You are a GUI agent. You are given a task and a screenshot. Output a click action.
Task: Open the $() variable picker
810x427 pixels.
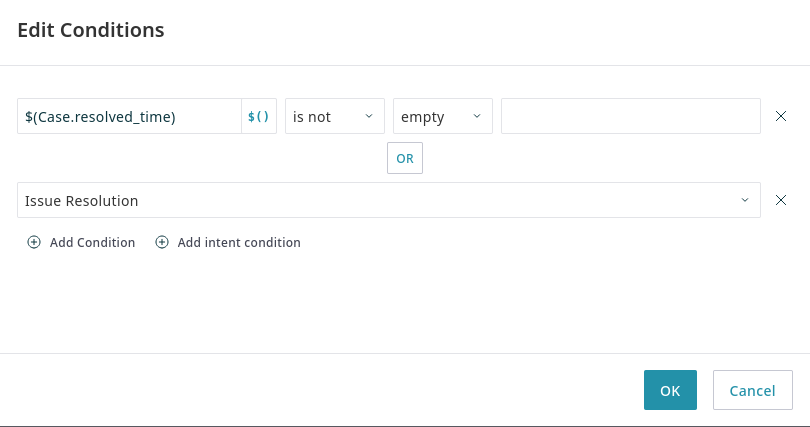pyautogui.click(x=259, y=116)
